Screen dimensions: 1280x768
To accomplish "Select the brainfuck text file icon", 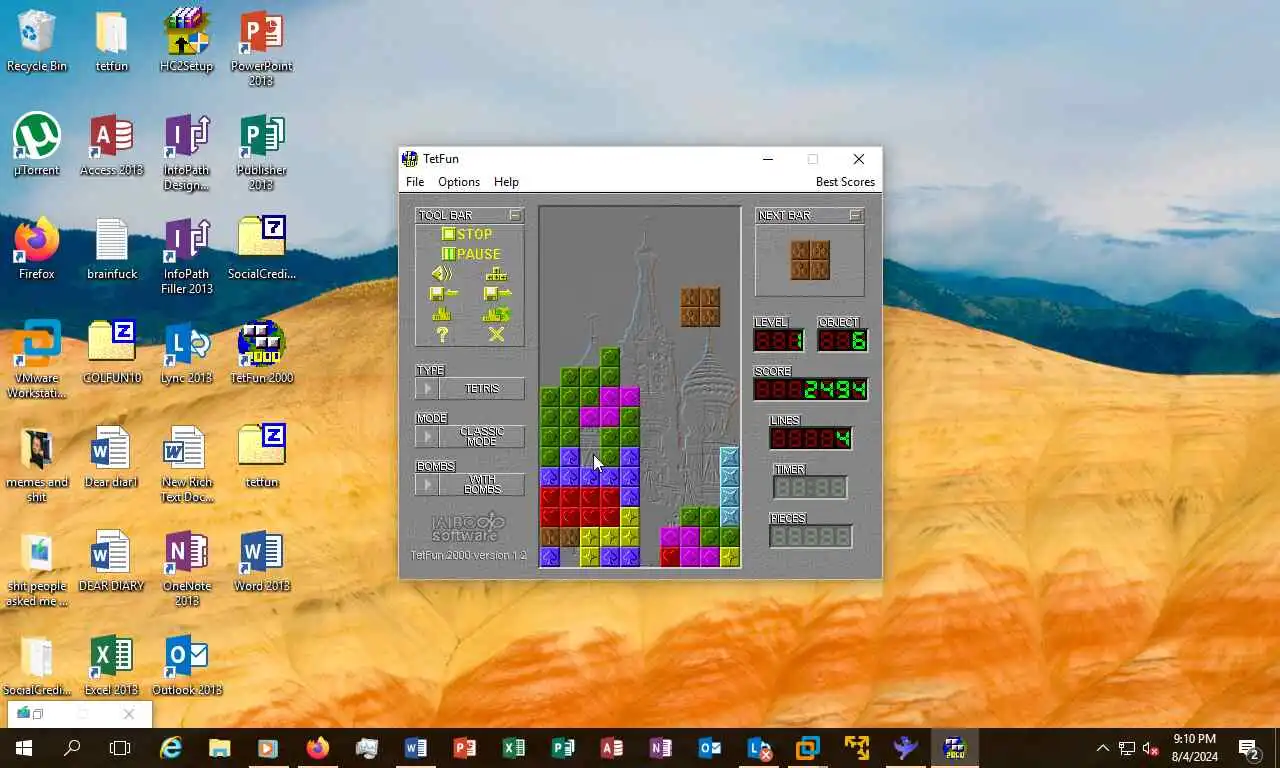I will (x=112, y=250).
